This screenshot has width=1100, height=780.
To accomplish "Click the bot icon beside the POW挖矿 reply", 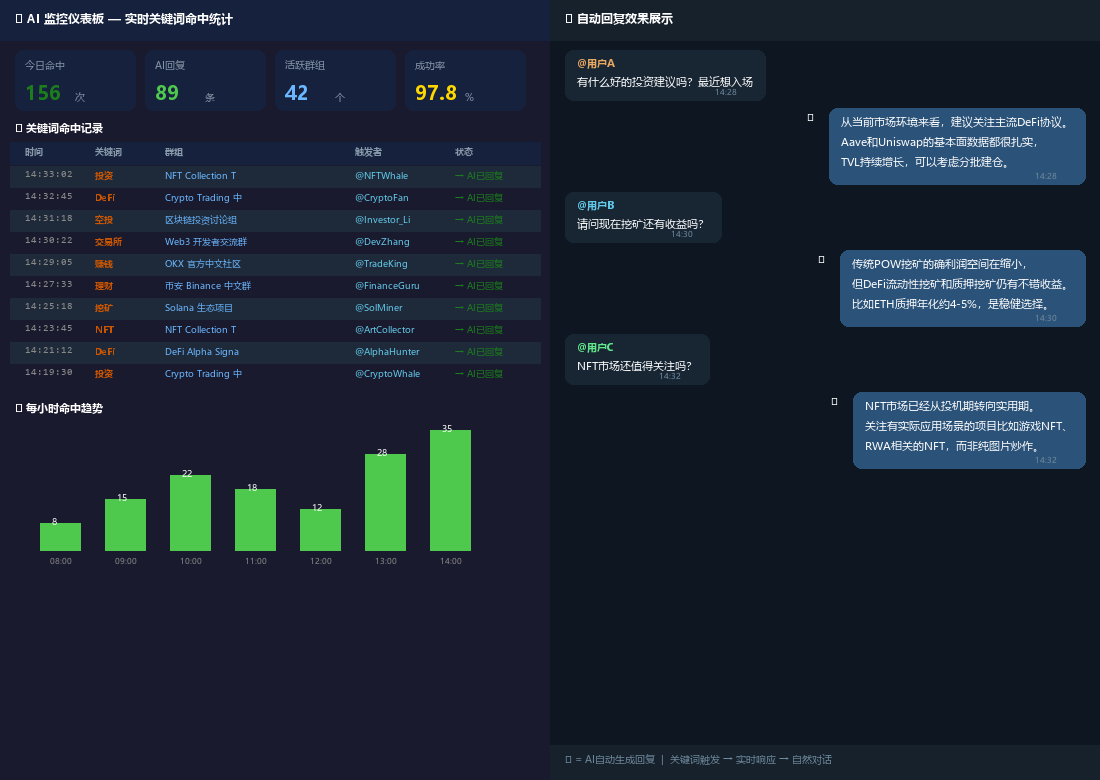I will click(821, 260).
